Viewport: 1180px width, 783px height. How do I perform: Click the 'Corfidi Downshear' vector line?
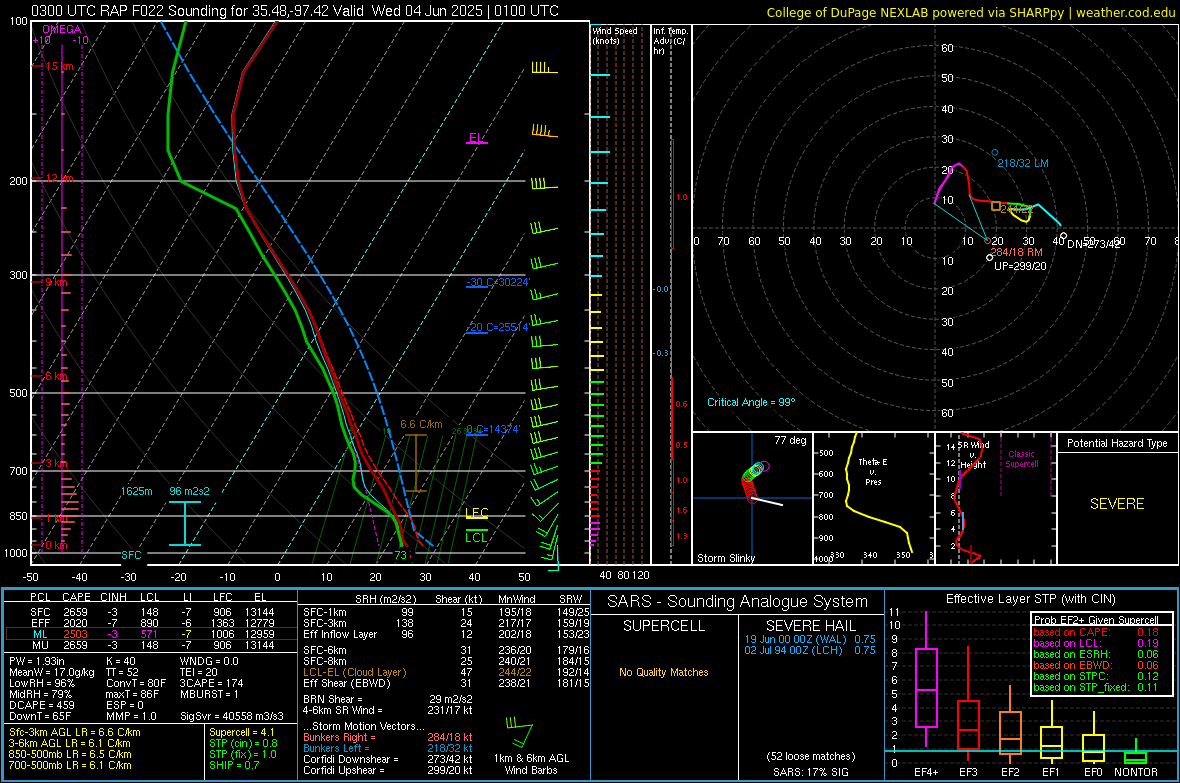388,759
